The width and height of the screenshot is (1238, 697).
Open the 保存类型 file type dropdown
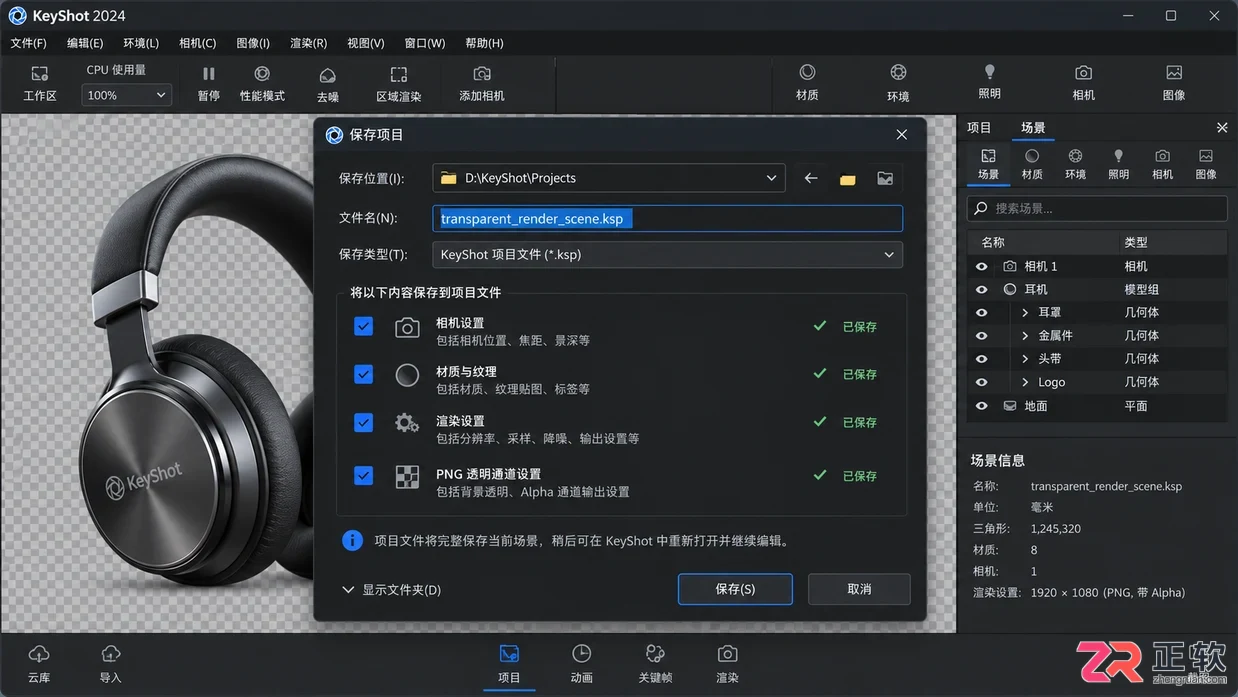667,255
